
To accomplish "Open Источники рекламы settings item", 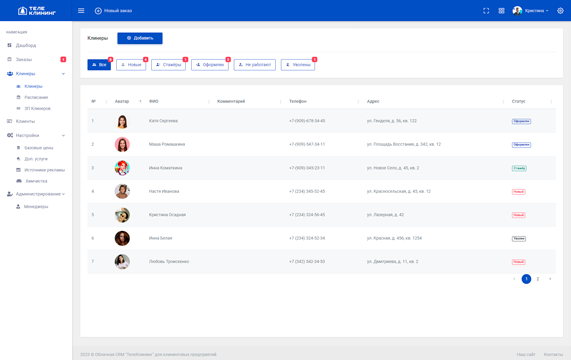I will [x=44, y=170].
